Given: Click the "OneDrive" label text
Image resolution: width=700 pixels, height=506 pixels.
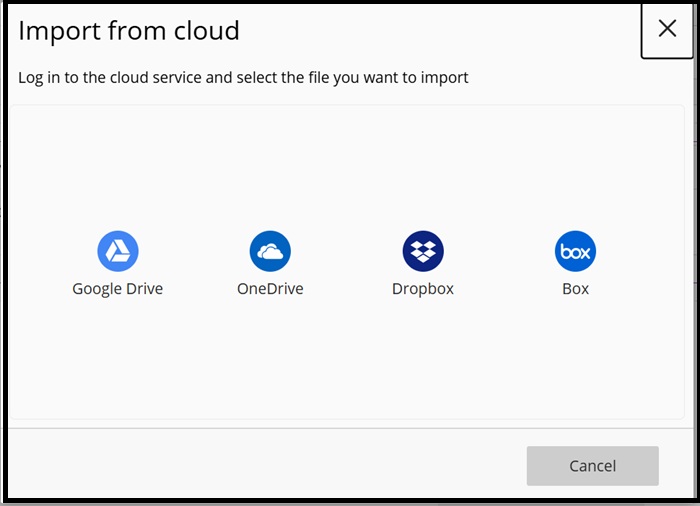Looking at the screenshot, I should 270,289.
